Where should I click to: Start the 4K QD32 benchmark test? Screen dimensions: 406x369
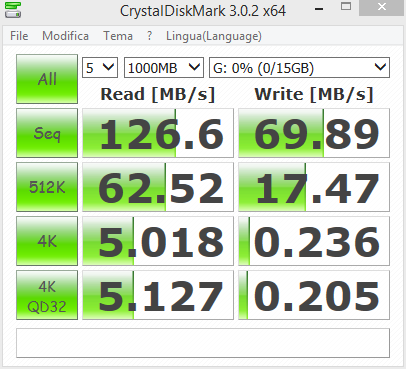pos(47,295)
